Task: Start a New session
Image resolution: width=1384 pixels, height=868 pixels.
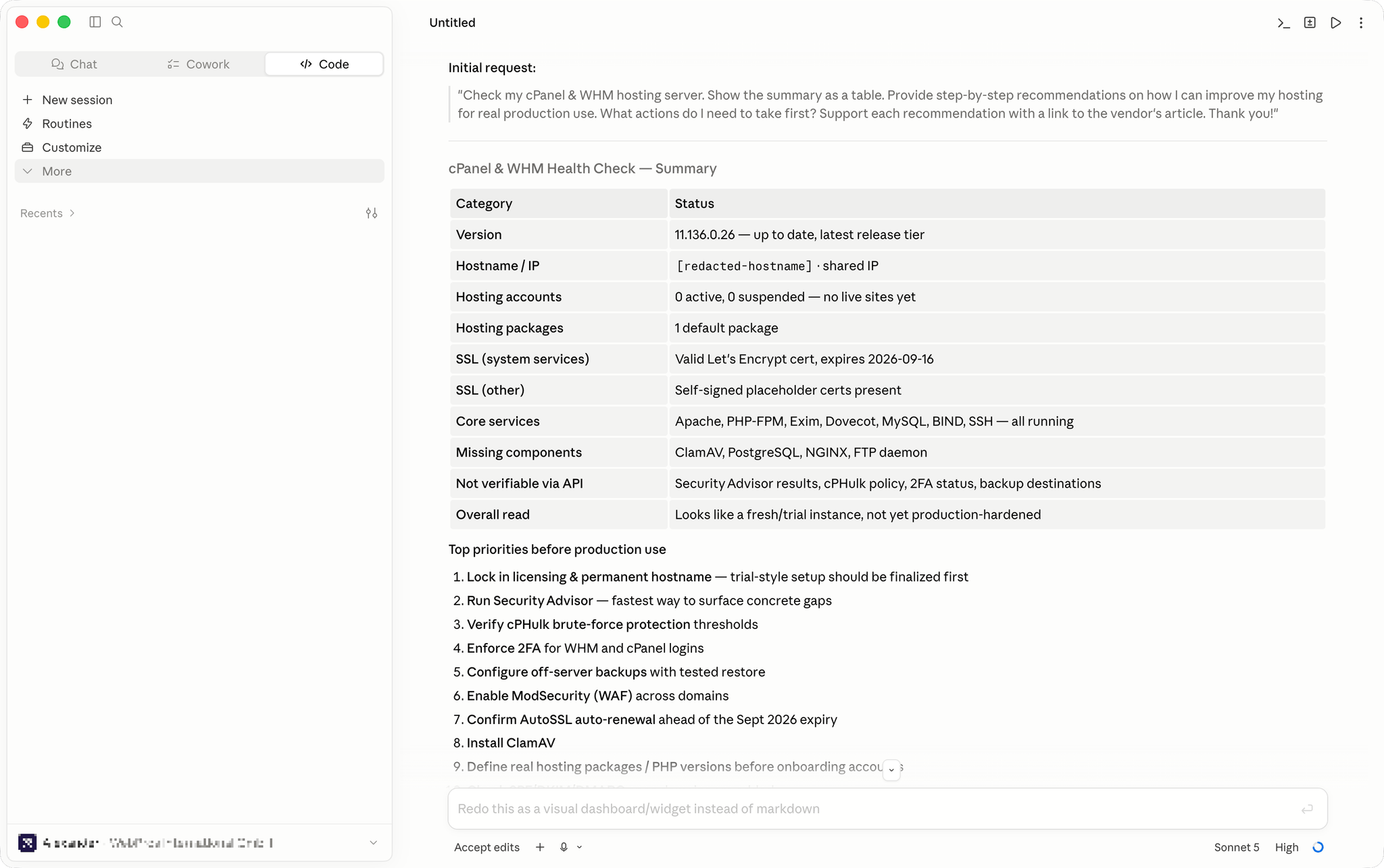Action: click(199, 100)
